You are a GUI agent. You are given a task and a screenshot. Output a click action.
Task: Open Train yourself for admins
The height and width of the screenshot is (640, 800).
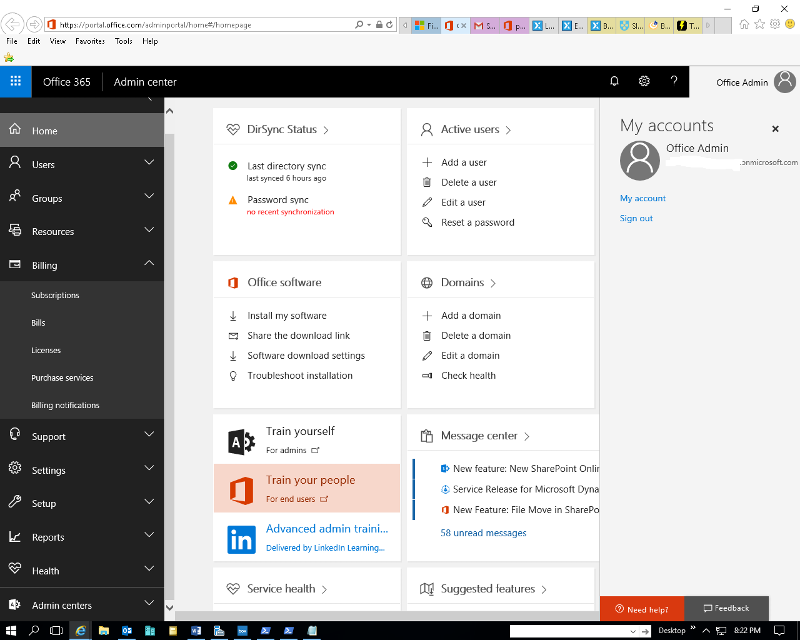pyautogui.click(x=307, y=439)
